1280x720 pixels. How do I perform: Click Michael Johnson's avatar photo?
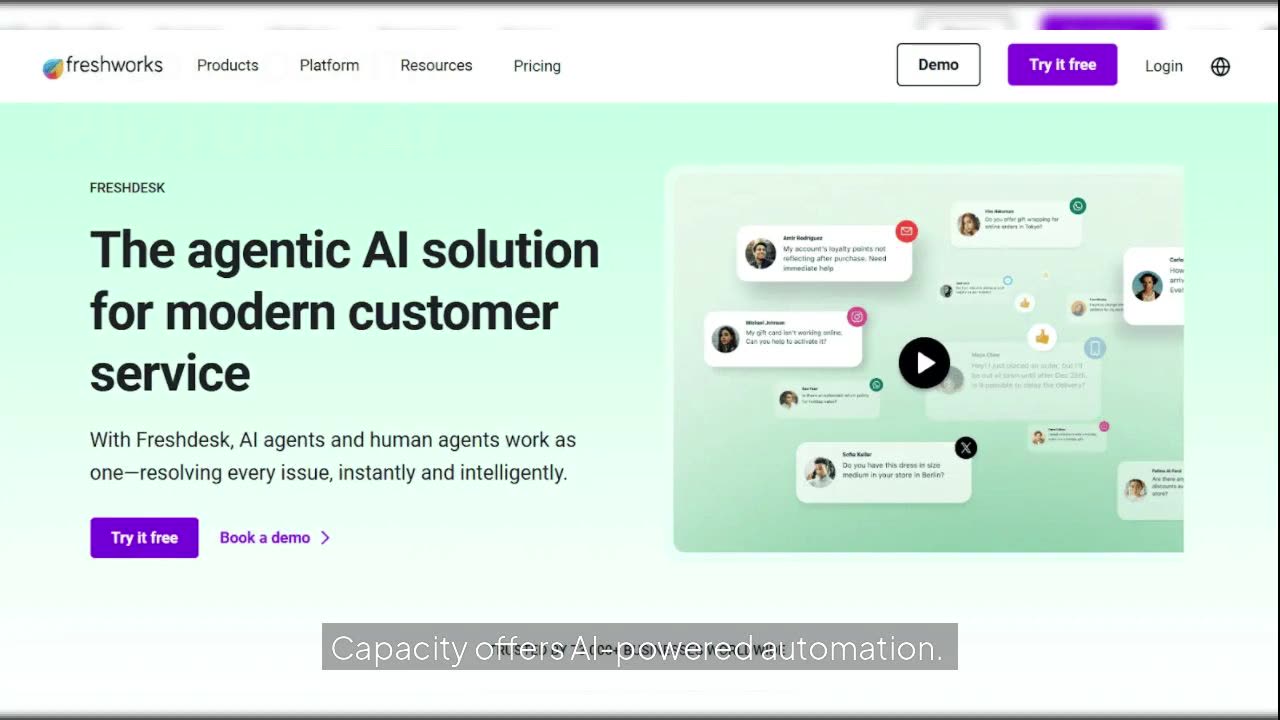(x=725, y=339)
